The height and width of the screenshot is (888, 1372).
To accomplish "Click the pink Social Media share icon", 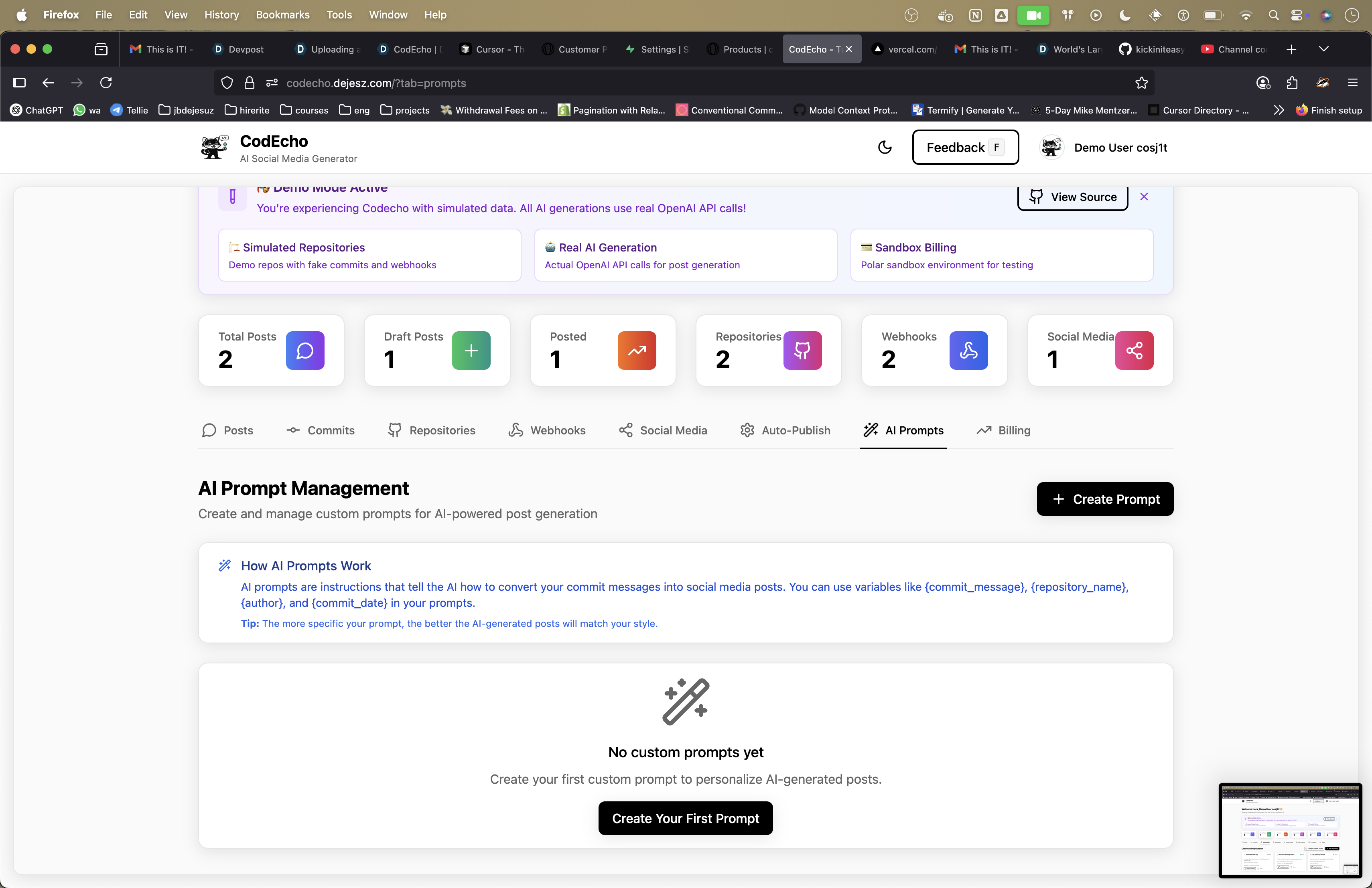I will [x=1134, y=351].
